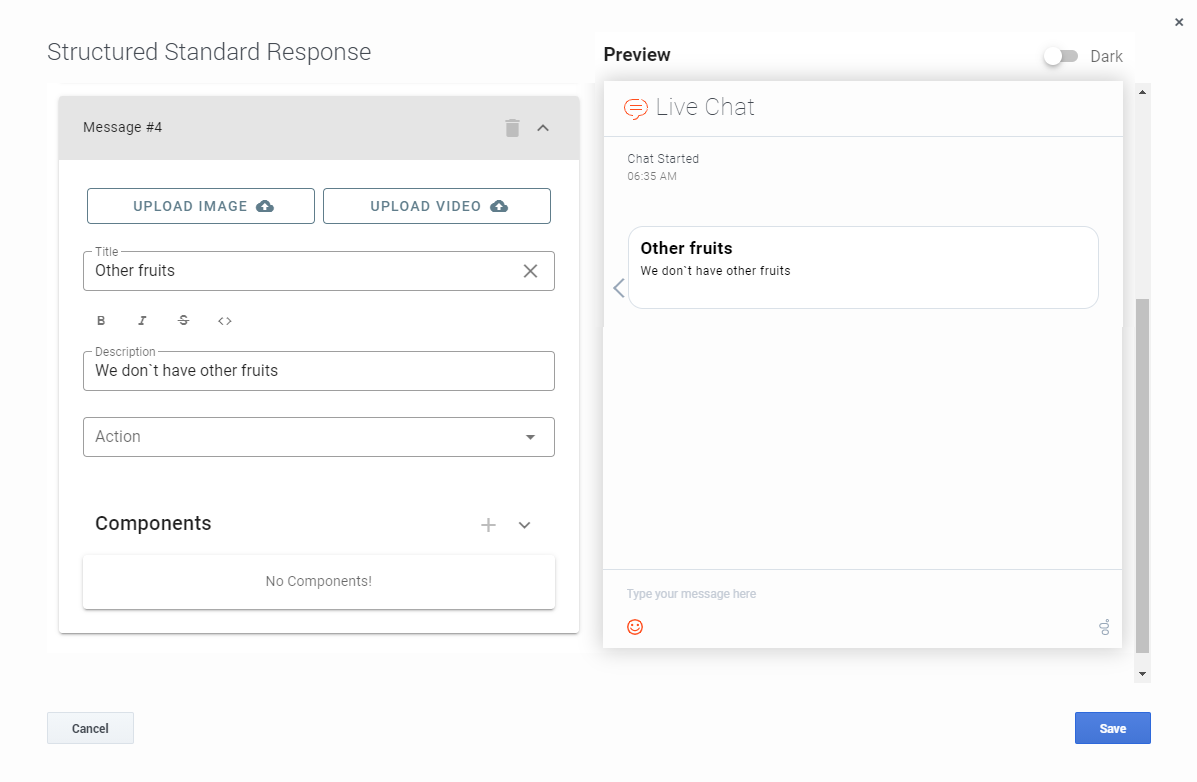Open the Action dropdown

[318, 437]
